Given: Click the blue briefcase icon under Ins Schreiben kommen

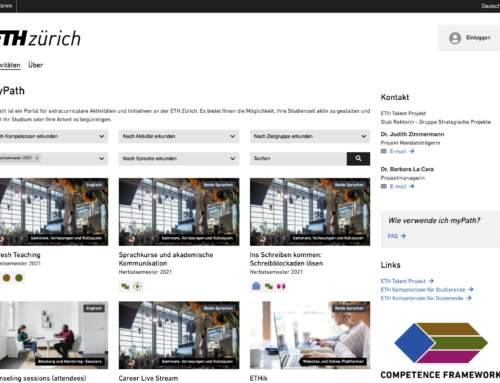Looking at the screenshot, I should (256, 286).
